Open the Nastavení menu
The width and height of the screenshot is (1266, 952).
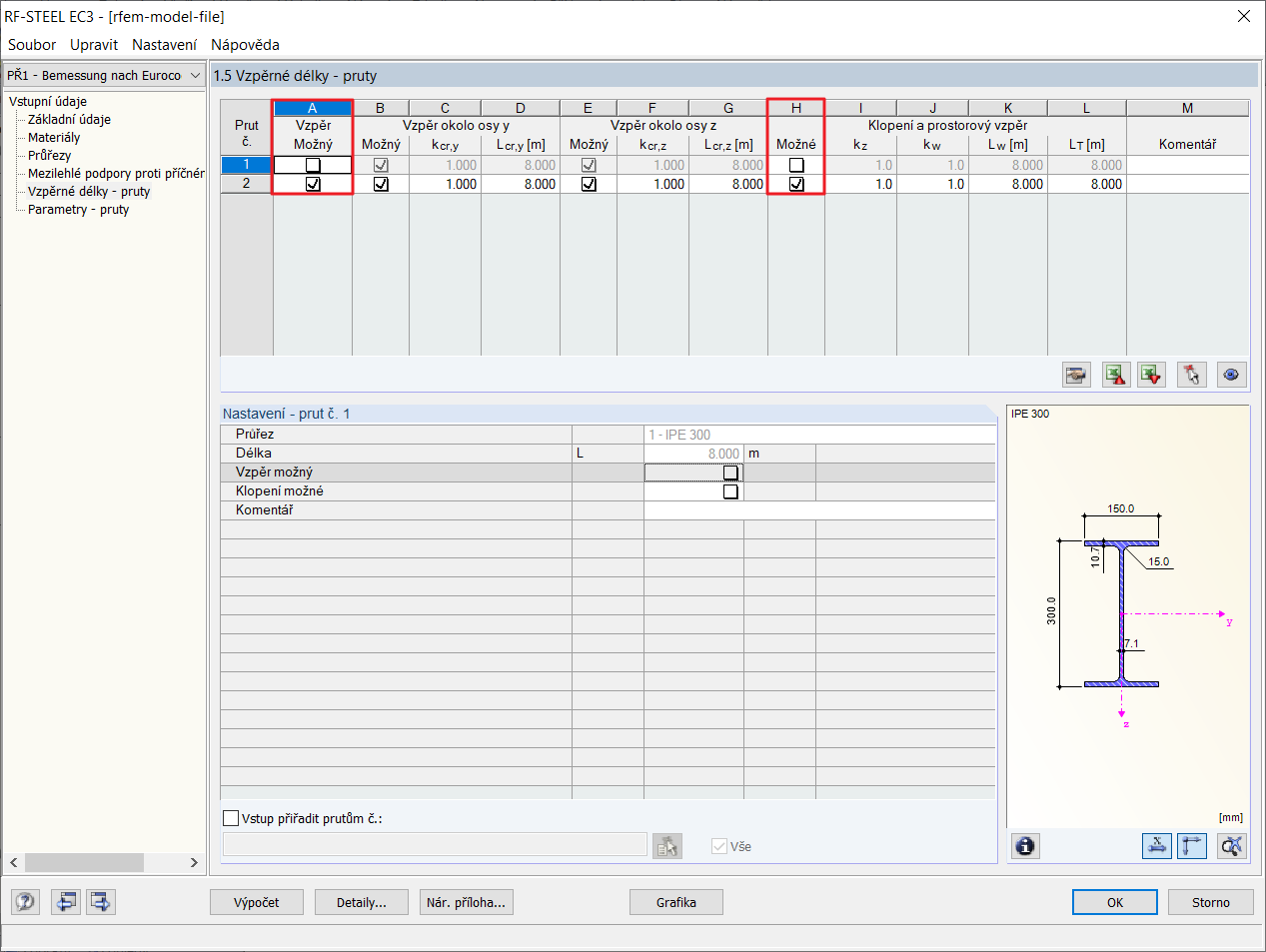164,45
